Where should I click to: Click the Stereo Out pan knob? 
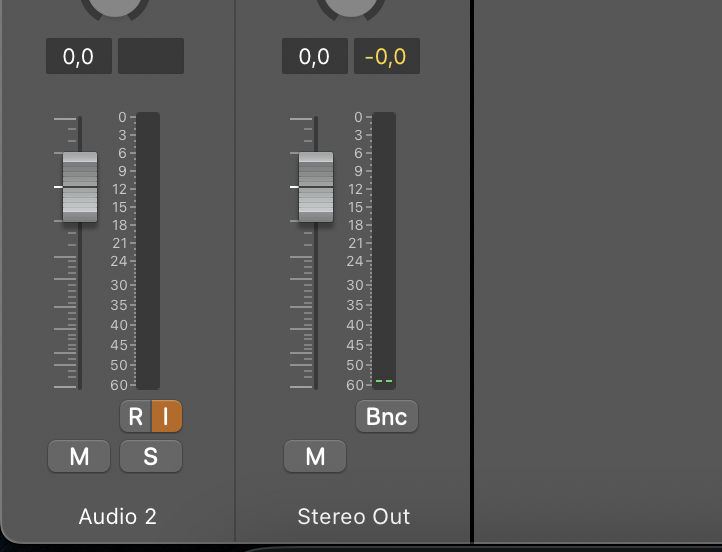(351, 6)
